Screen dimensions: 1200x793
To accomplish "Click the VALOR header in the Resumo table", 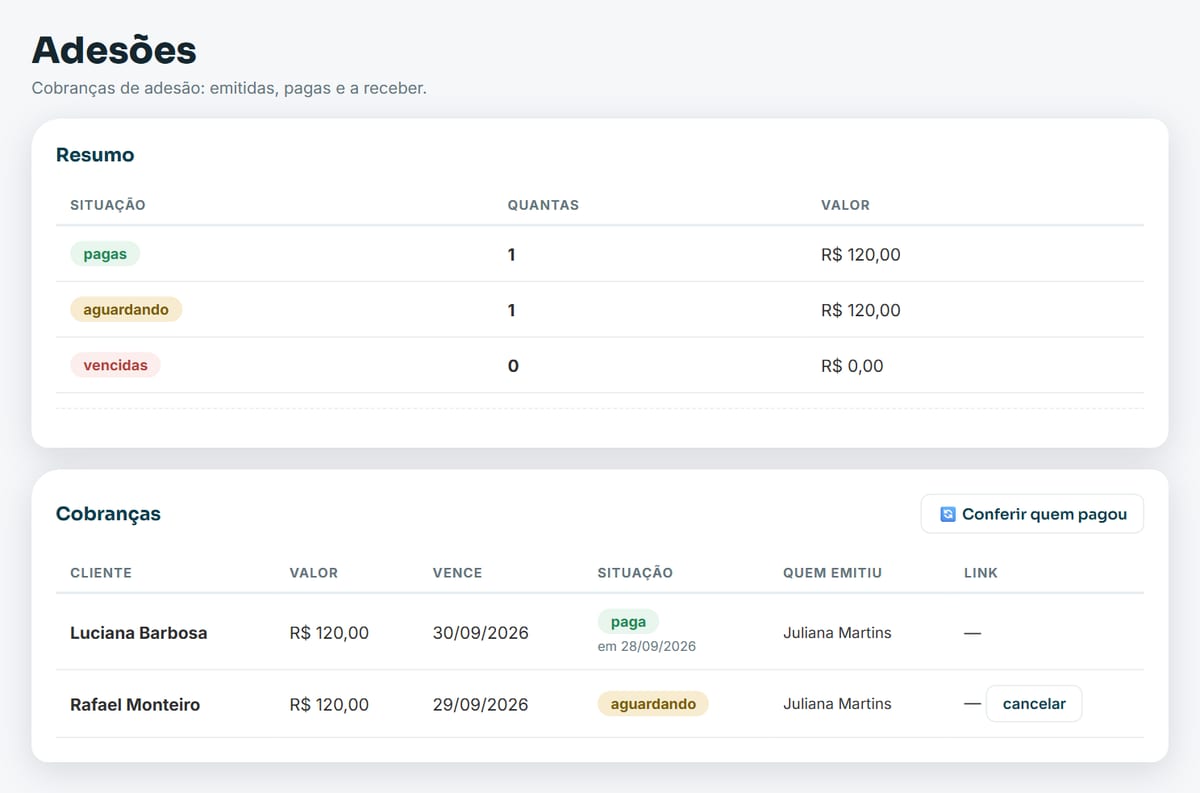I will [845, 205].
